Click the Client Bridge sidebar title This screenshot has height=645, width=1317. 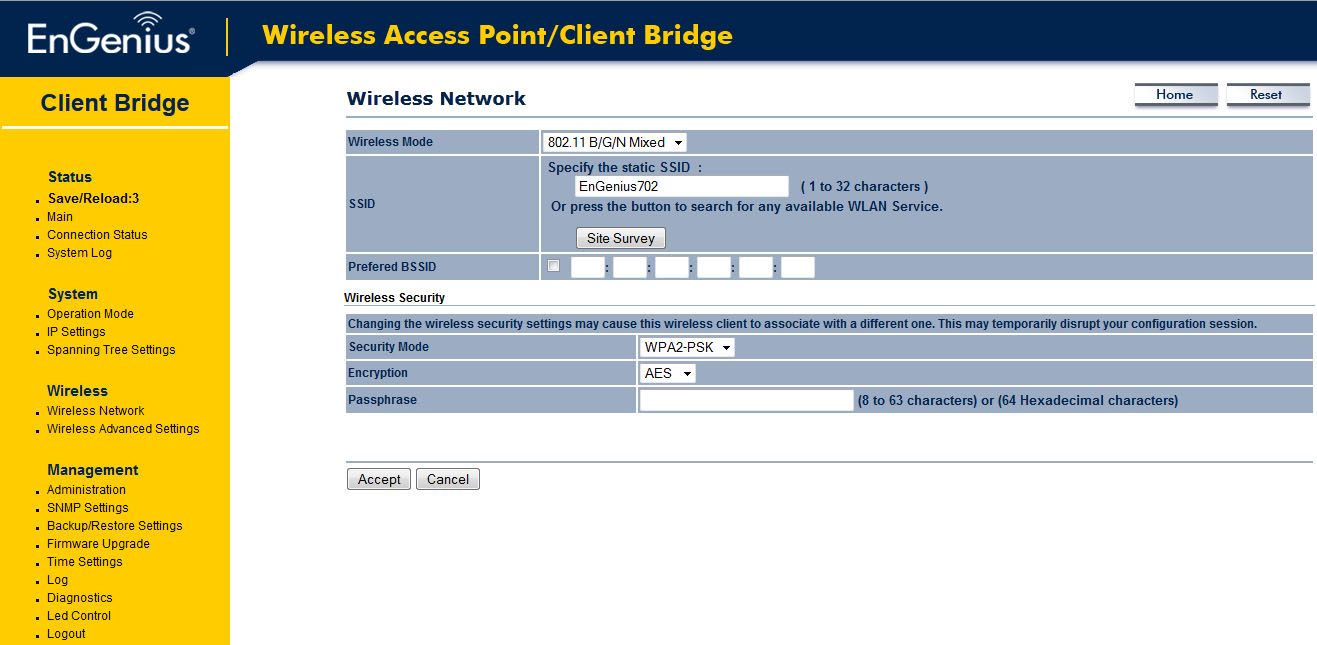pyautogui.click(x=115, y=103)
